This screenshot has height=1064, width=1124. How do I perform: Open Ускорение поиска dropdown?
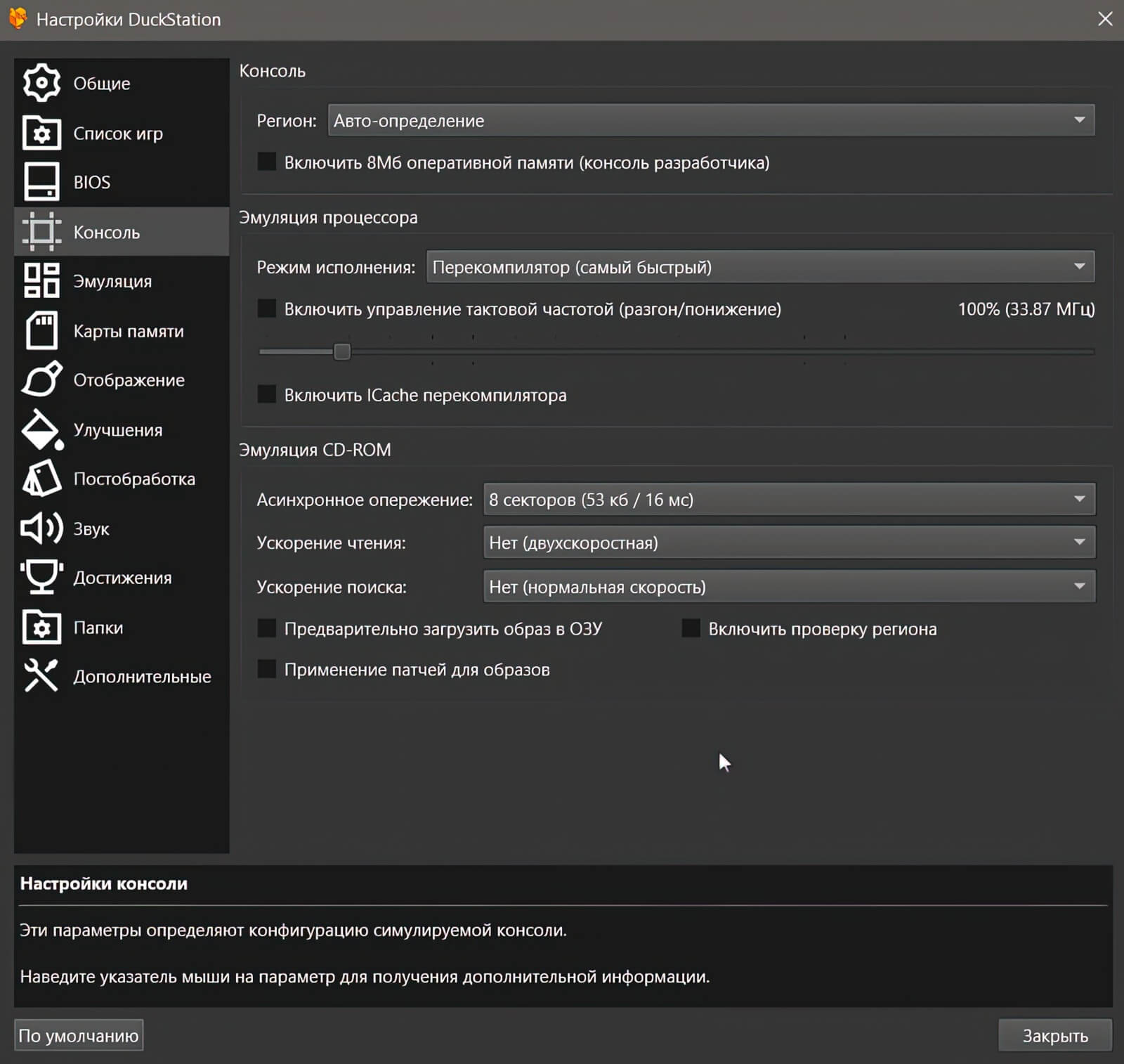click(789, 586)
